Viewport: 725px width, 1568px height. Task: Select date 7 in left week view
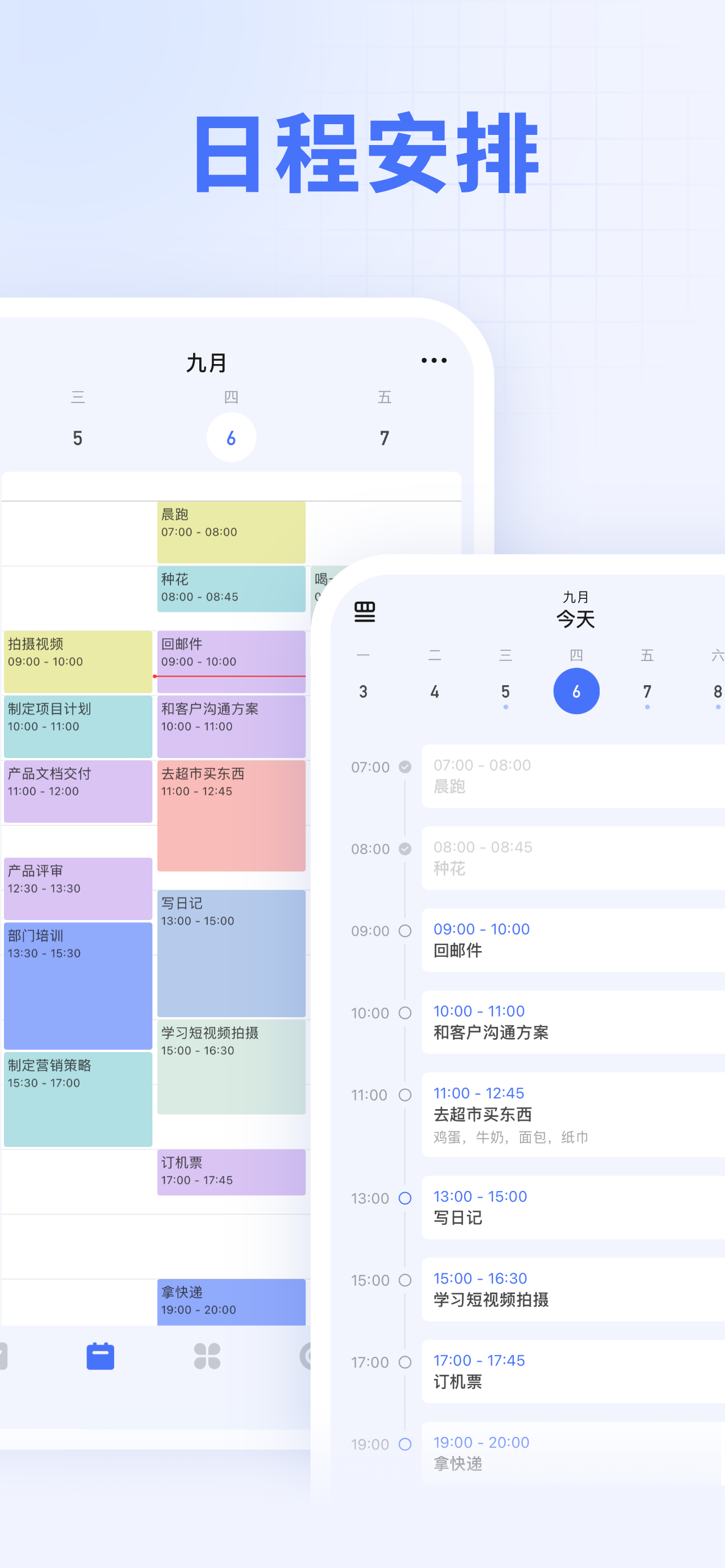tap(384, 438)
